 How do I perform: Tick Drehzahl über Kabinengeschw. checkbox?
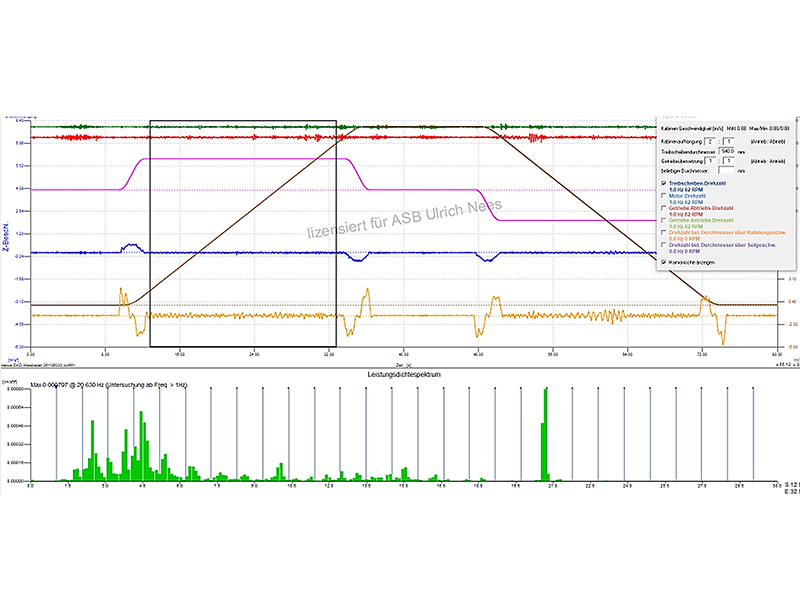661,233
